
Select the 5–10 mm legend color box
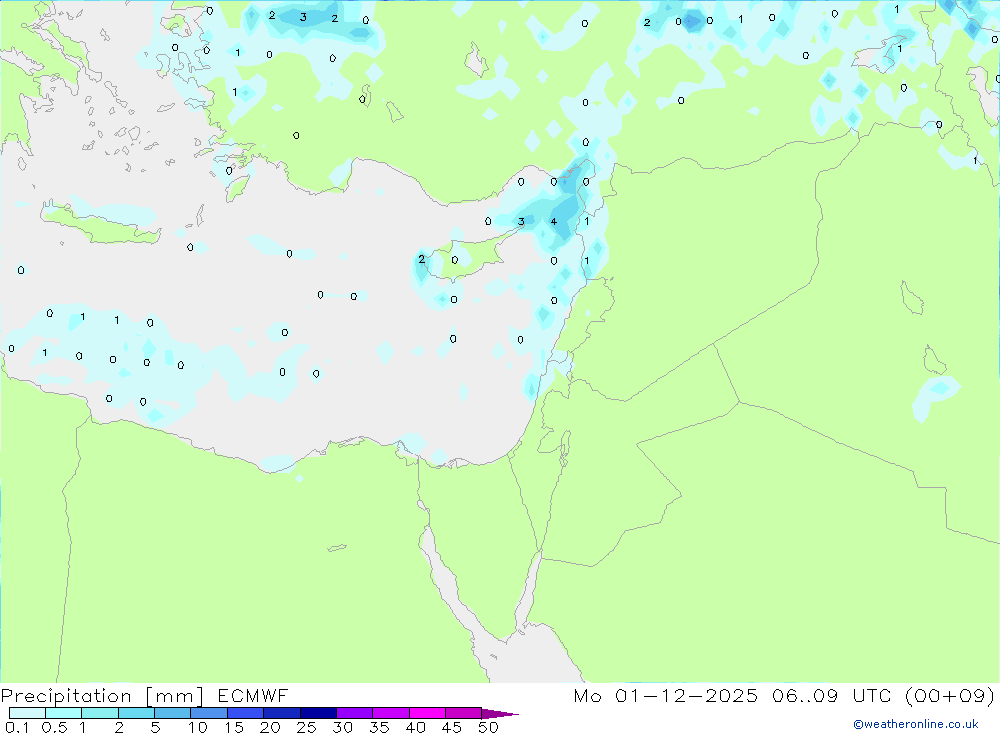pyautogui.click(x=172, y=713)
